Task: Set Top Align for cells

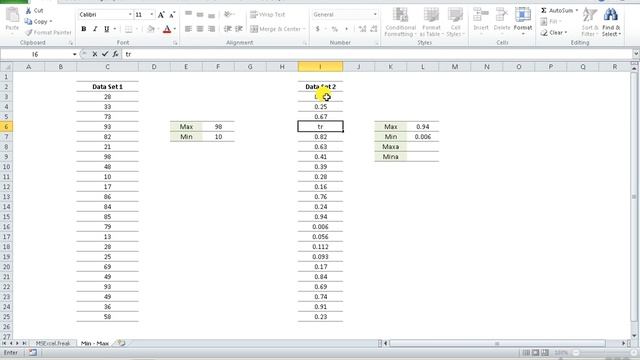Action: click(188, 15)
